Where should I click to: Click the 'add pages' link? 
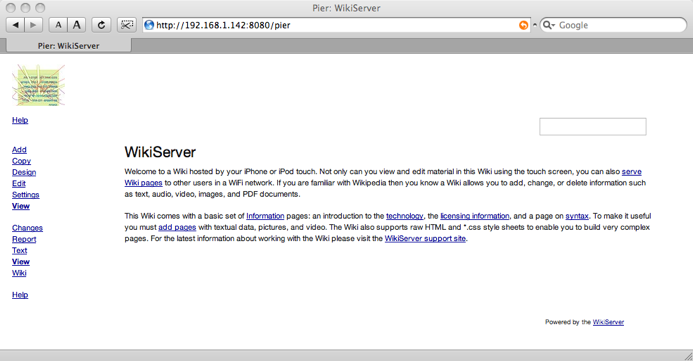pos(177,227)
